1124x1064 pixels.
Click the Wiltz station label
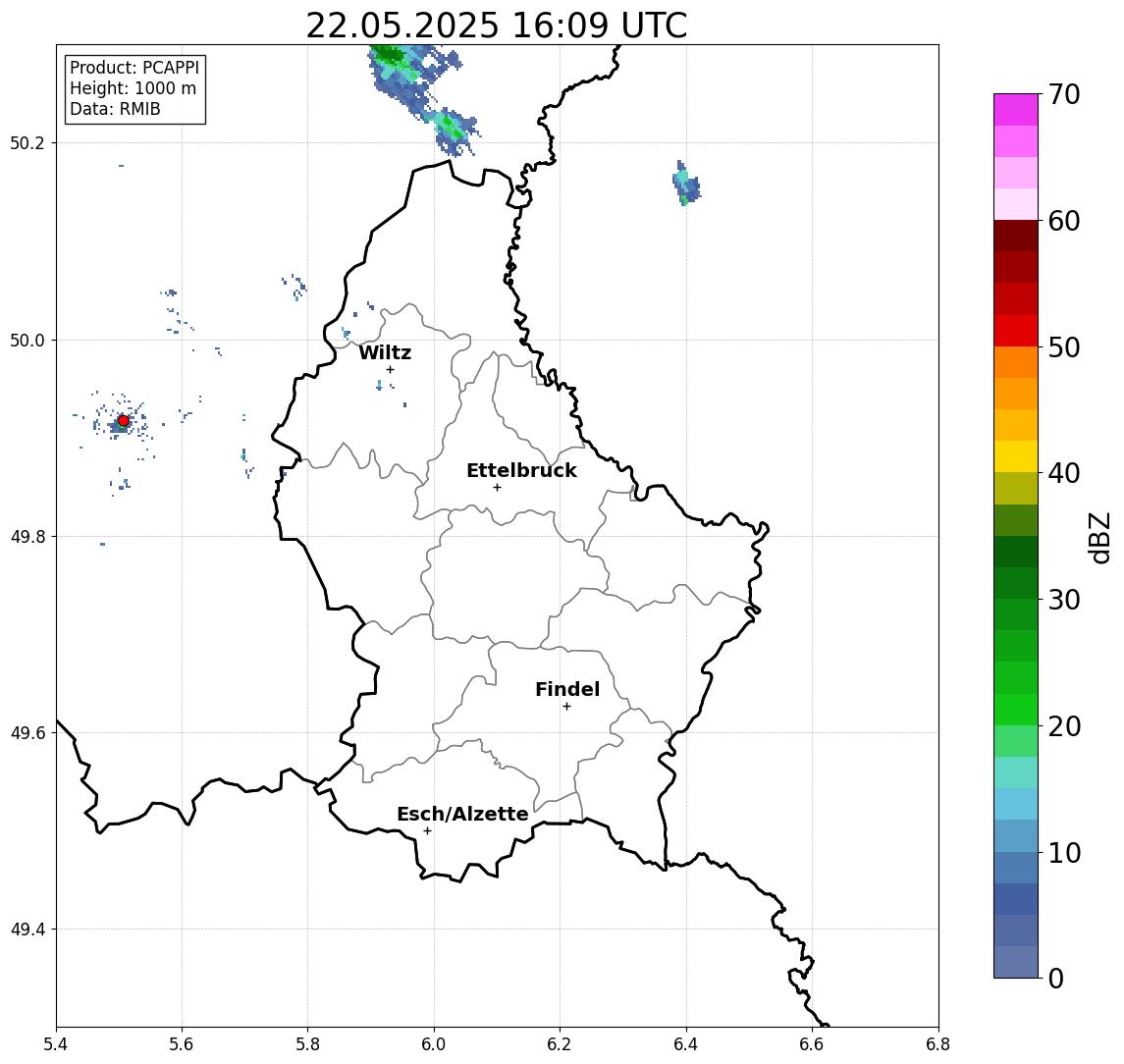click(x=385, y=352)
